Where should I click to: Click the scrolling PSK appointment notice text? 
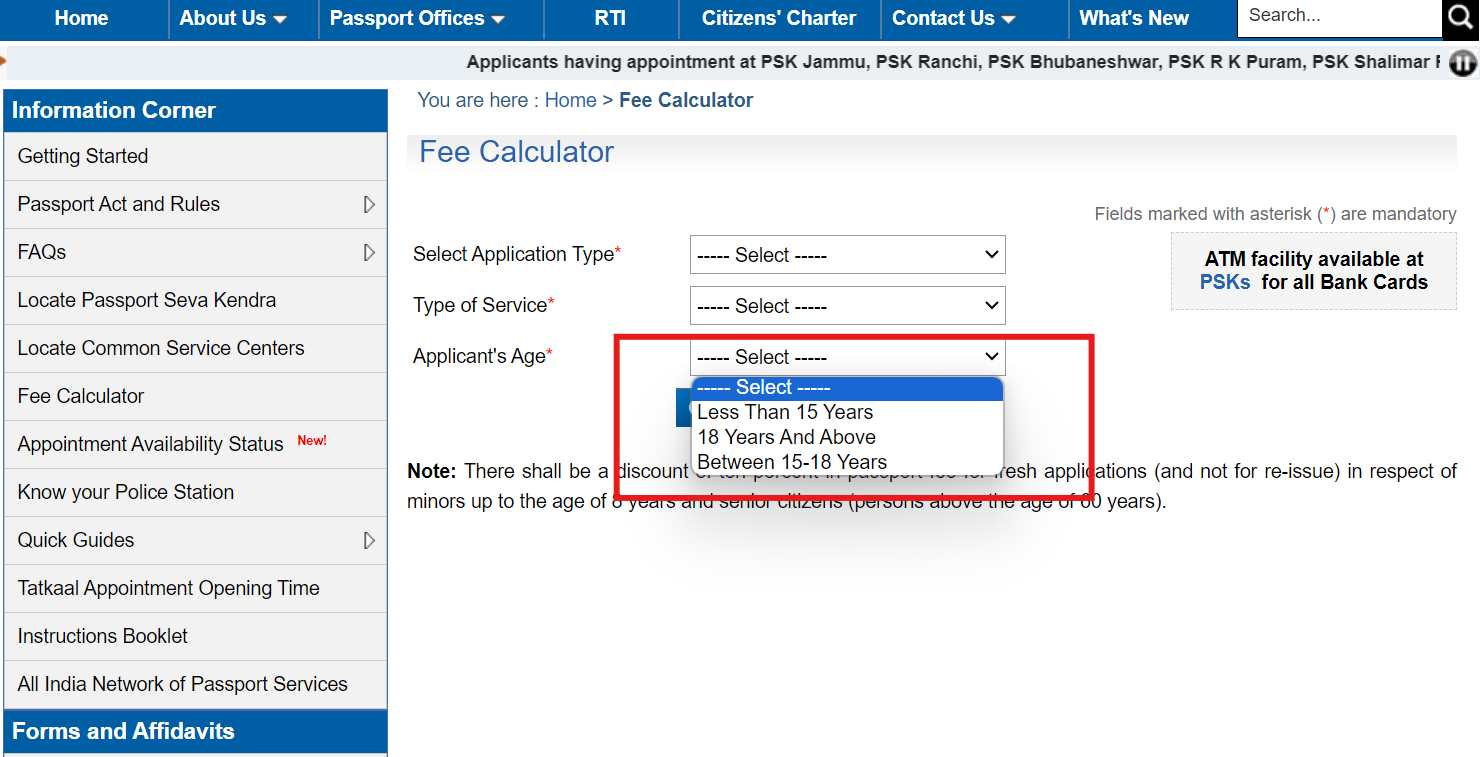click(x=953, y=62)
